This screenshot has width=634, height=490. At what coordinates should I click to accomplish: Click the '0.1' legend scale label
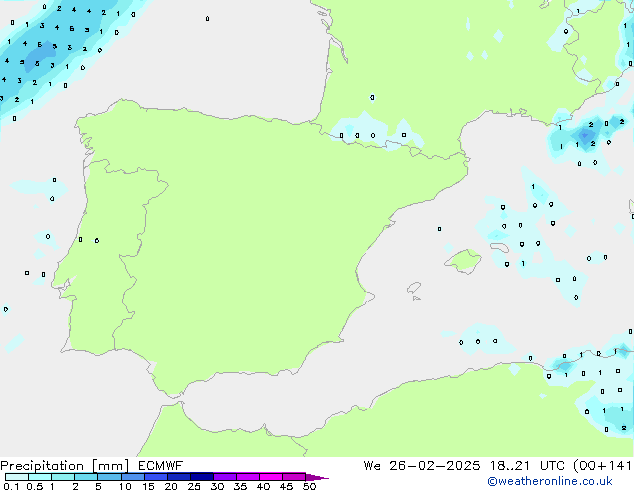pyautogui.click(x=11, y=486)
